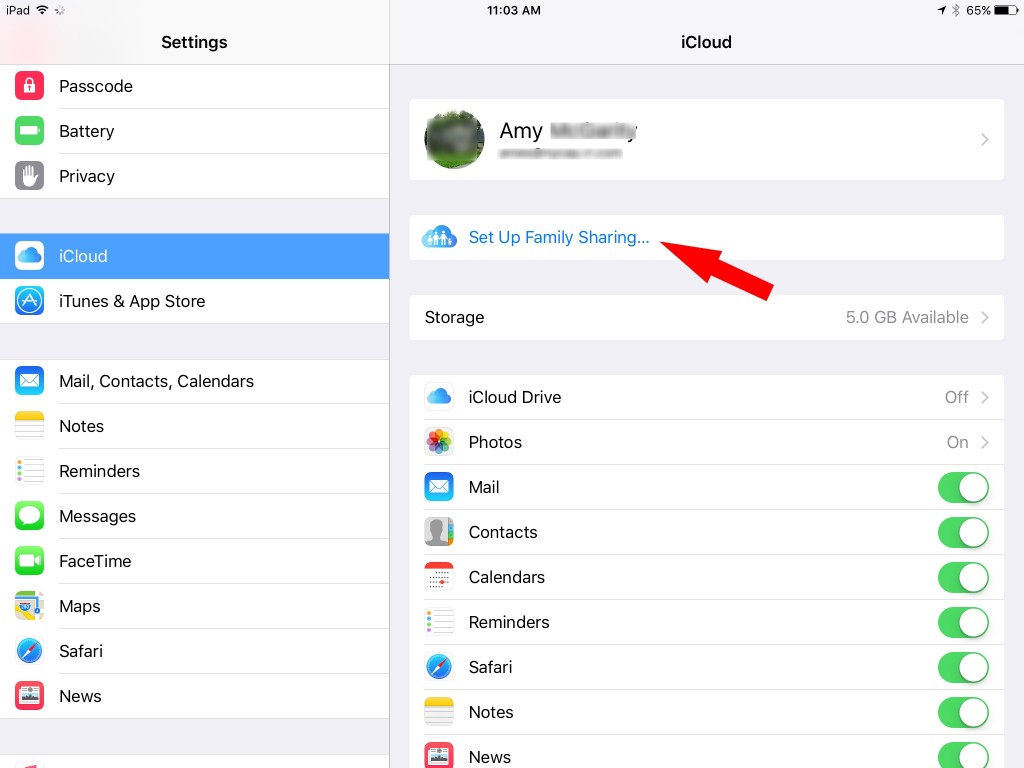Disable the Calendars sync switch
The width and height of the screenshot is (1024, 768).
point(963,577)
